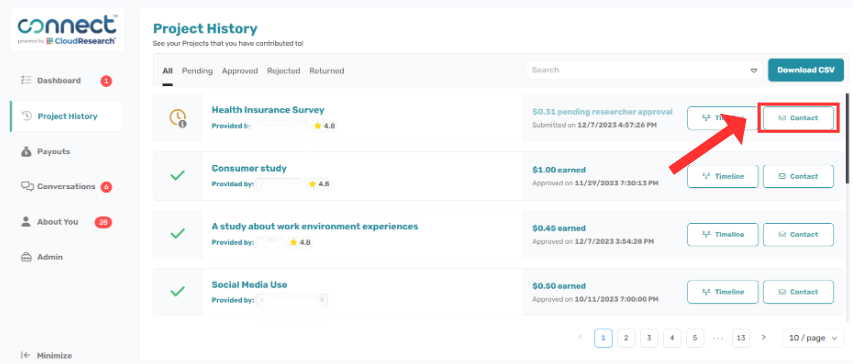Click the $0.45 earned text
This screenshot has width=853, height=364.
click(x=559, y=228)
